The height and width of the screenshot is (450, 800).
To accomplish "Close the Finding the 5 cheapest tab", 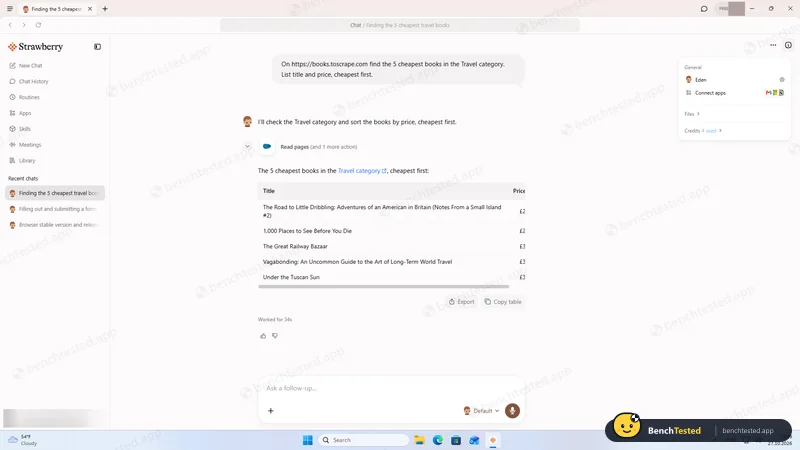I will pyautogui.click(x=90, y=9).
